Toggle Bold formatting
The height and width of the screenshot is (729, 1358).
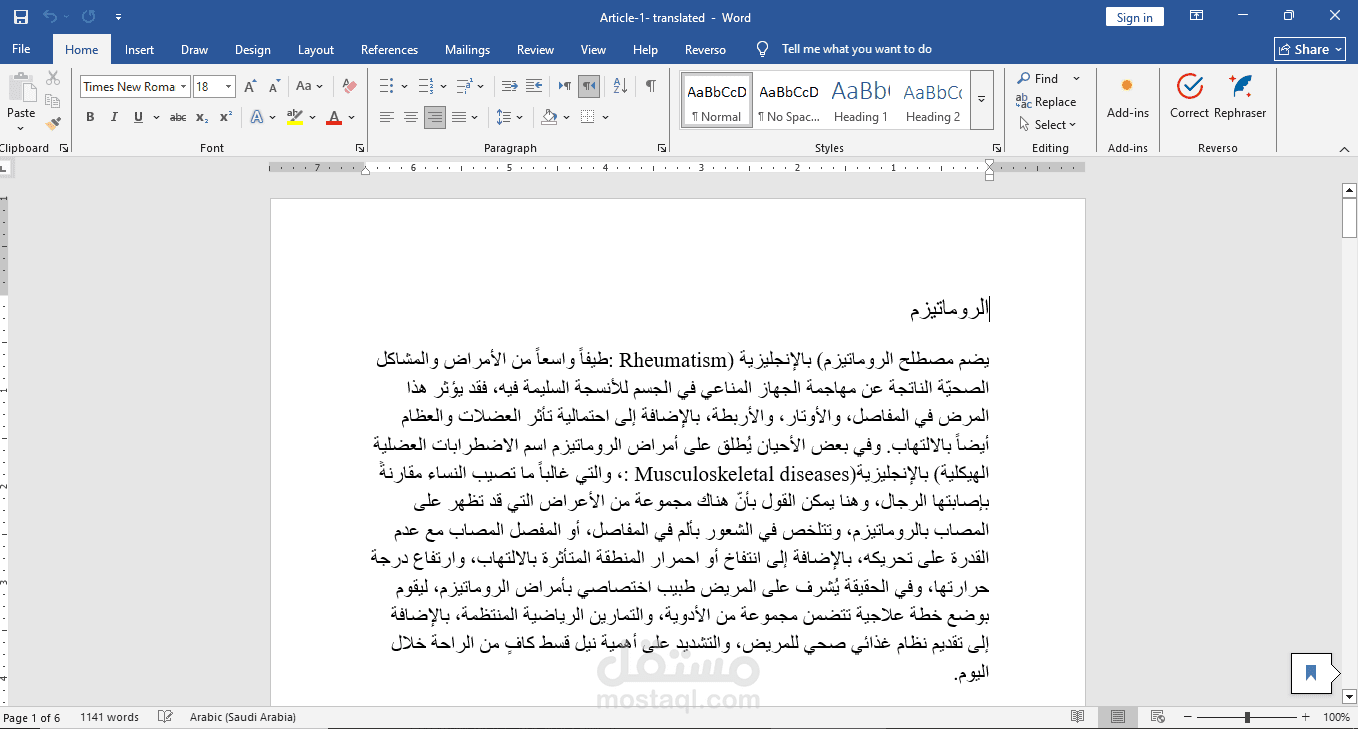click(x=90, y=117)
